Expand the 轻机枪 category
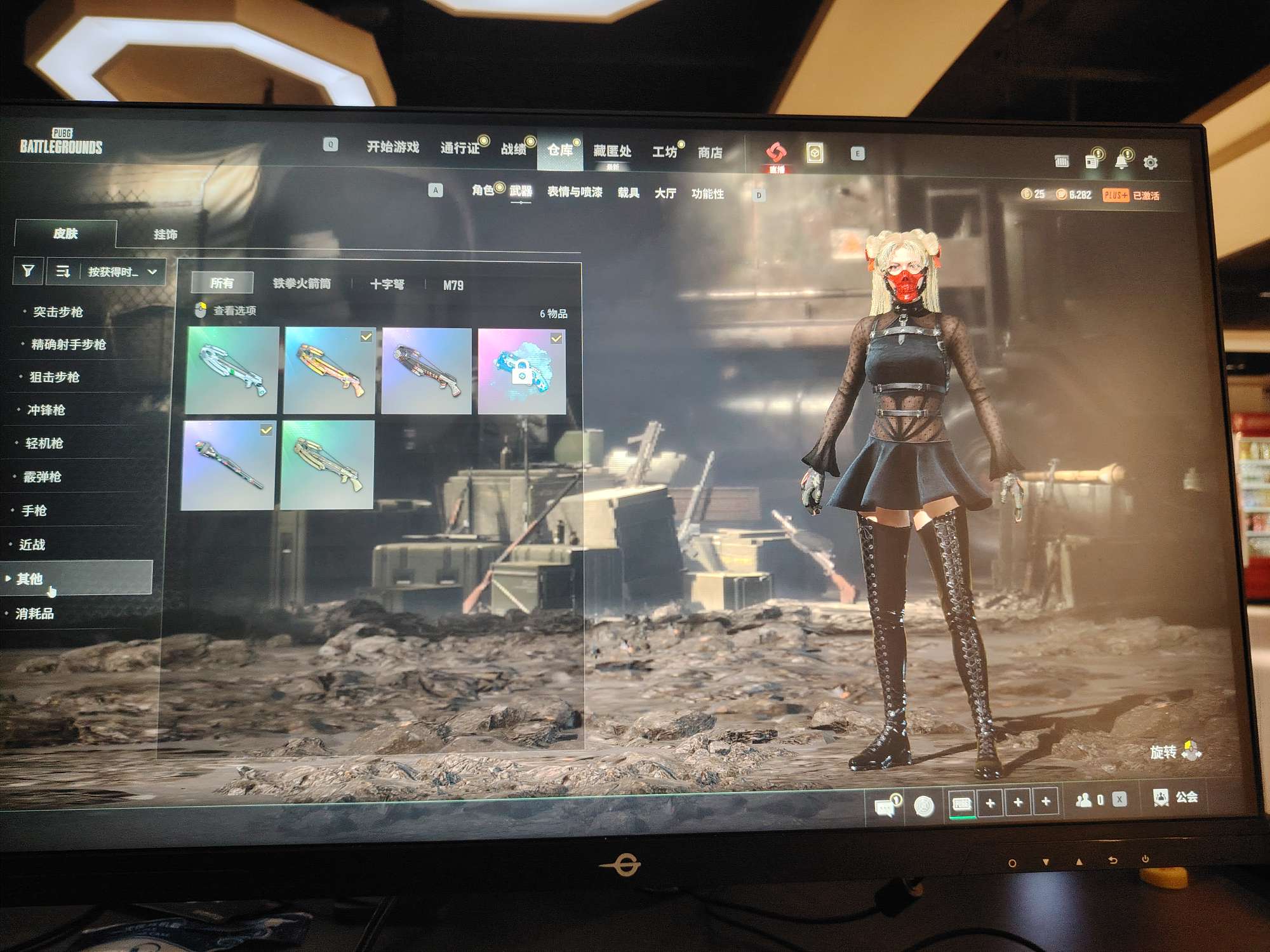1270x952 pixels. coord(44,443)
